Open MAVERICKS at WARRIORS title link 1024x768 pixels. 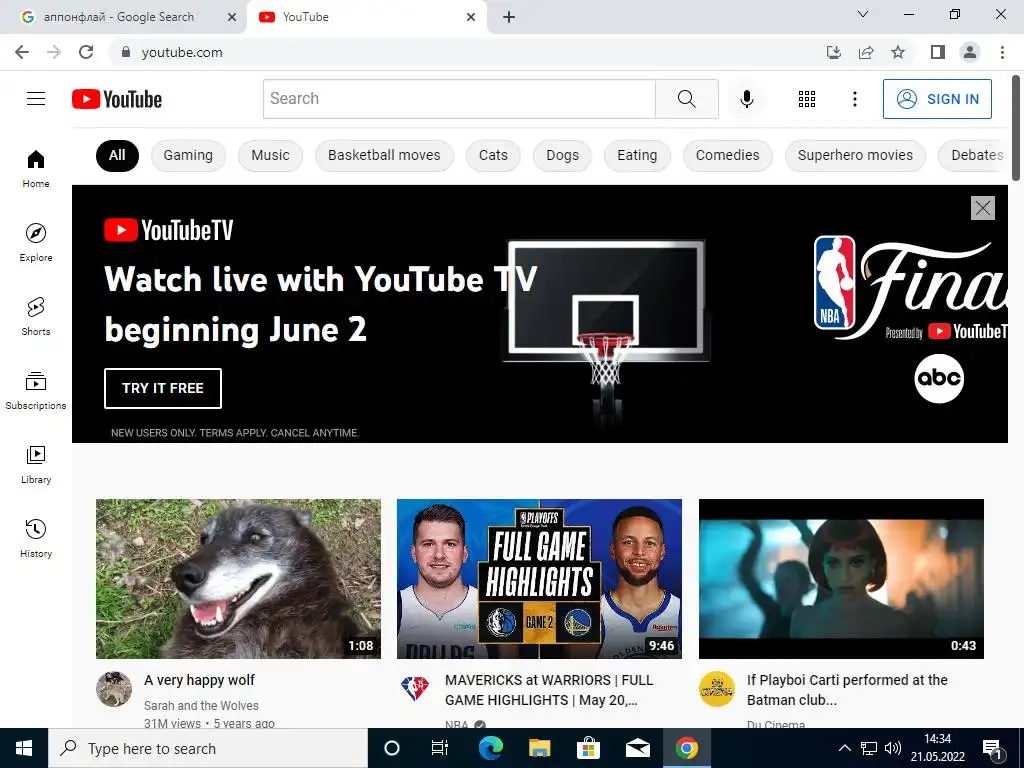549,690
